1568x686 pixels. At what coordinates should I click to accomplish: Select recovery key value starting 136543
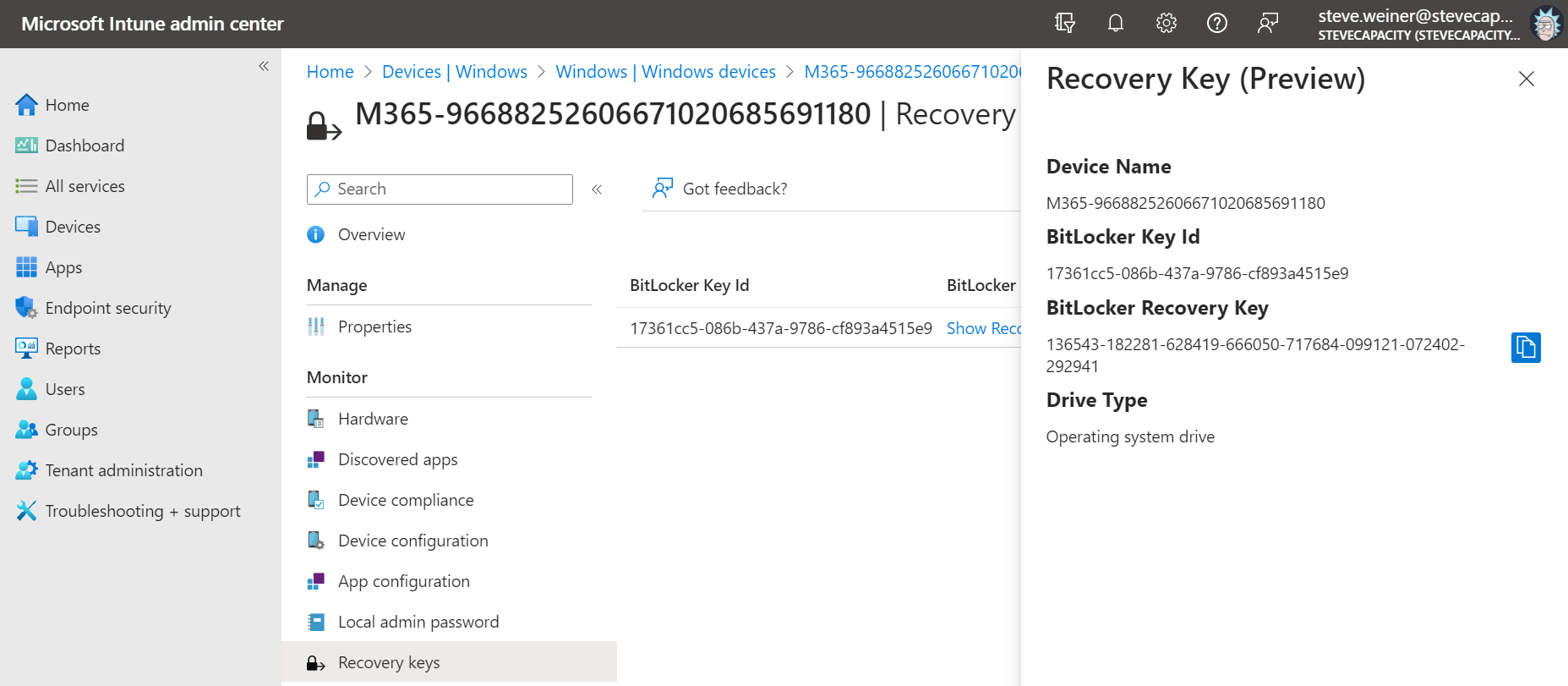[1255, 355]
